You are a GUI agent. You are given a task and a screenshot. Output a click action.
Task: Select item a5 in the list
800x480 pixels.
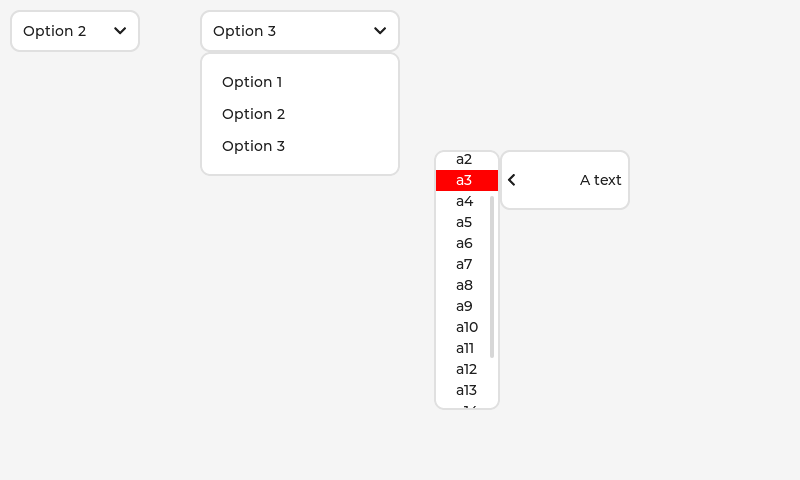point(464,222)
